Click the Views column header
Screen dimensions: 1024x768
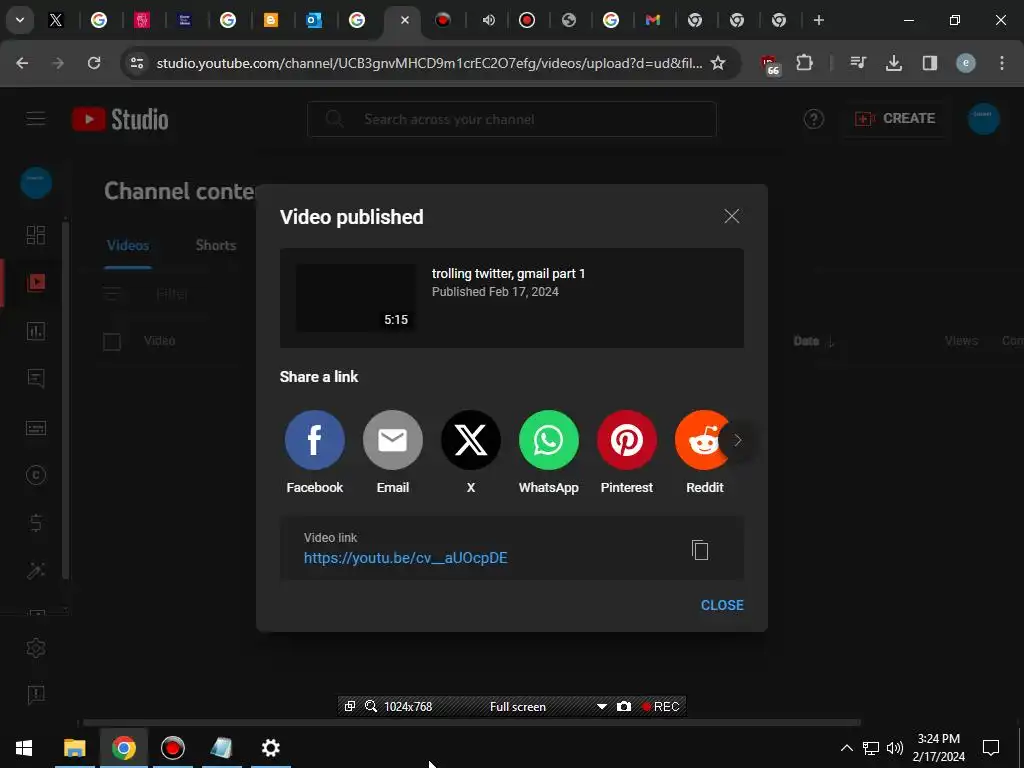(x=961, y=341)
